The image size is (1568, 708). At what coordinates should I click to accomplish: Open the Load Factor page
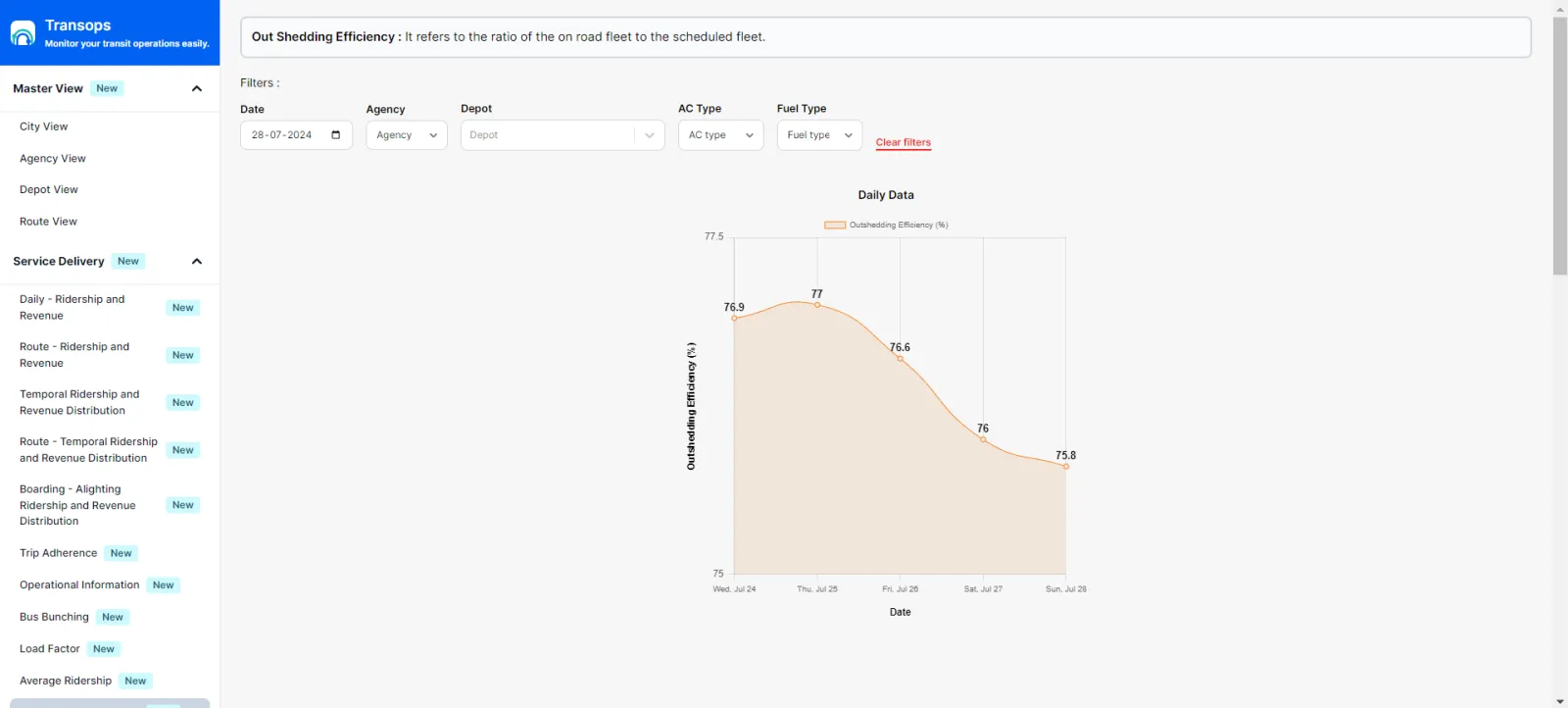pos(50,648)
